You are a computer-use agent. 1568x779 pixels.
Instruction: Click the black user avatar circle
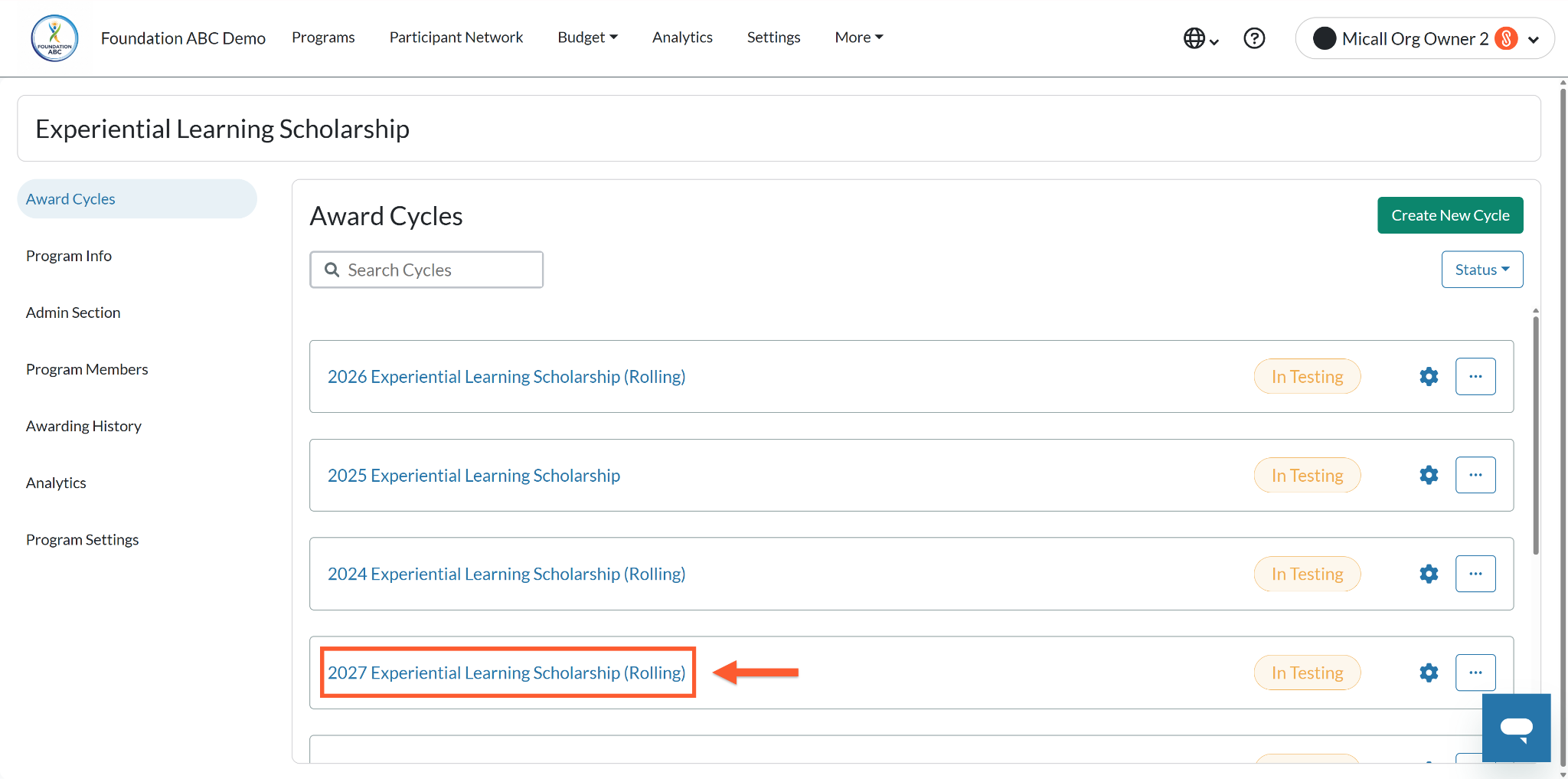pos(1325,38)
